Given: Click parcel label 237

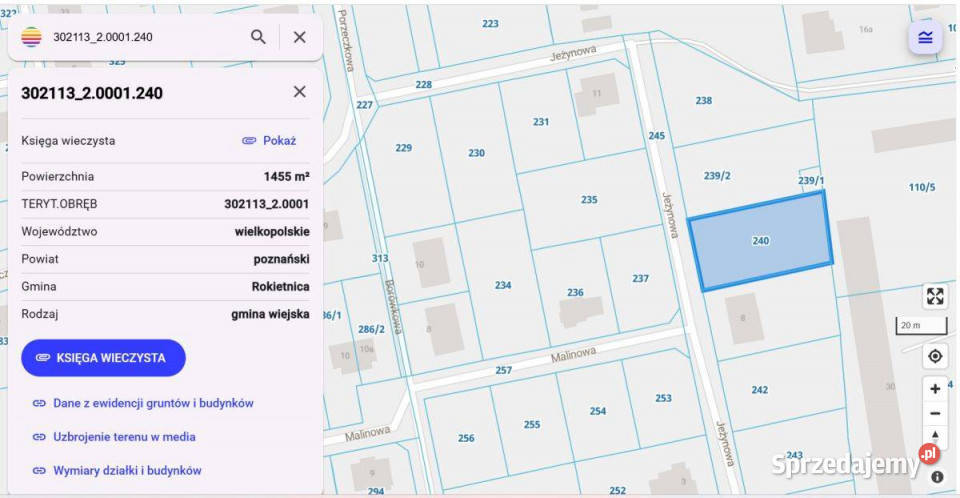Looking at the screenshot, I should point(640,279).
